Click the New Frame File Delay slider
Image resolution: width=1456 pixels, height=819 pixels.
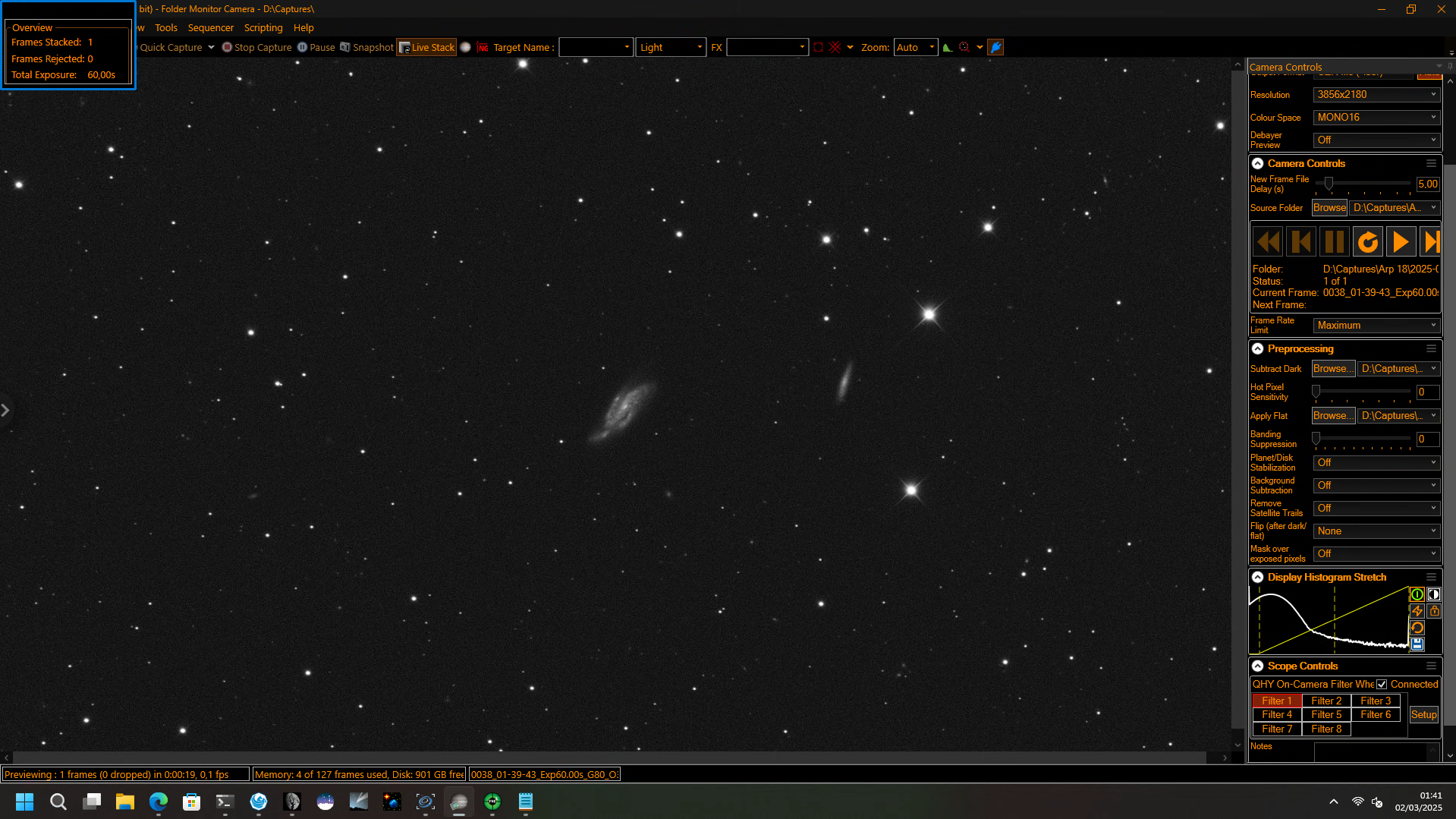(1363, 183)
